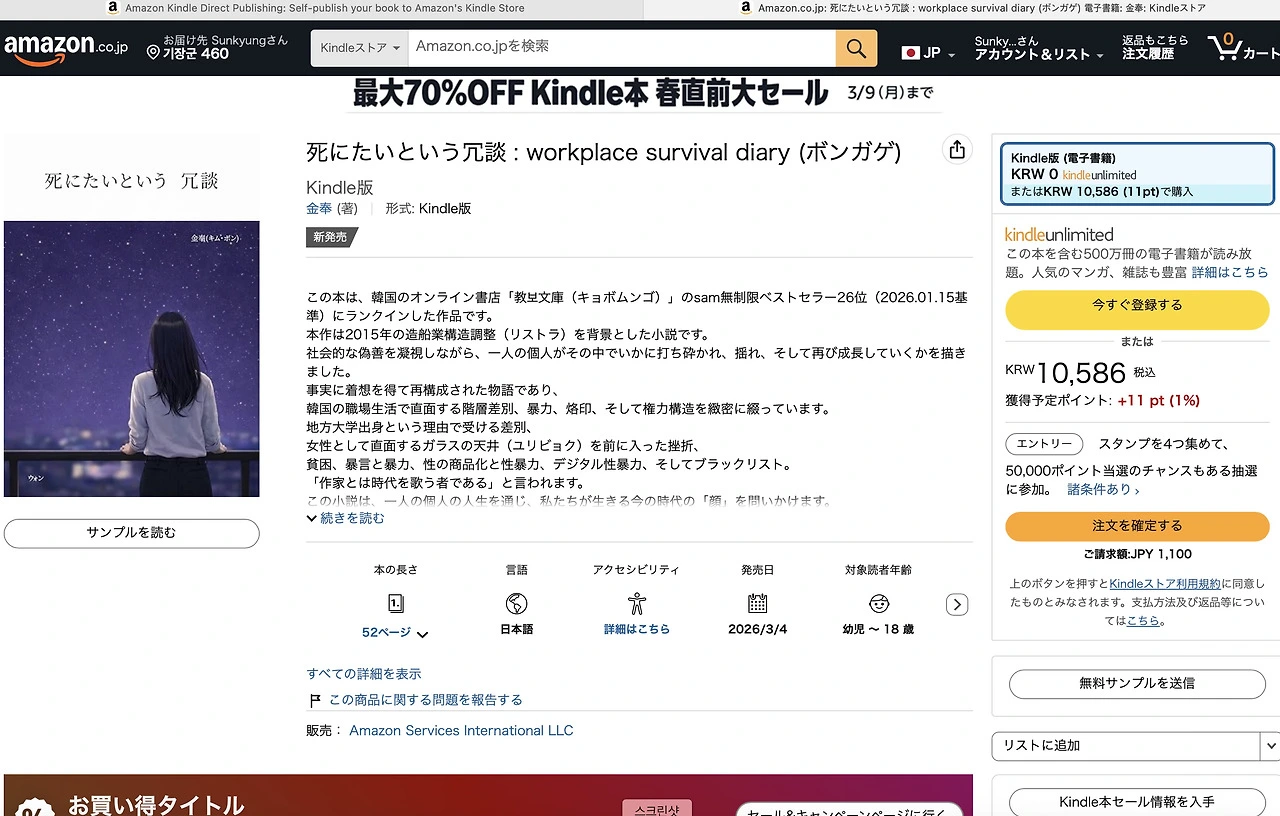Click the すべての詳細を表示 link
Screen dimensions: 1280x816
click(x=364, y=674)
